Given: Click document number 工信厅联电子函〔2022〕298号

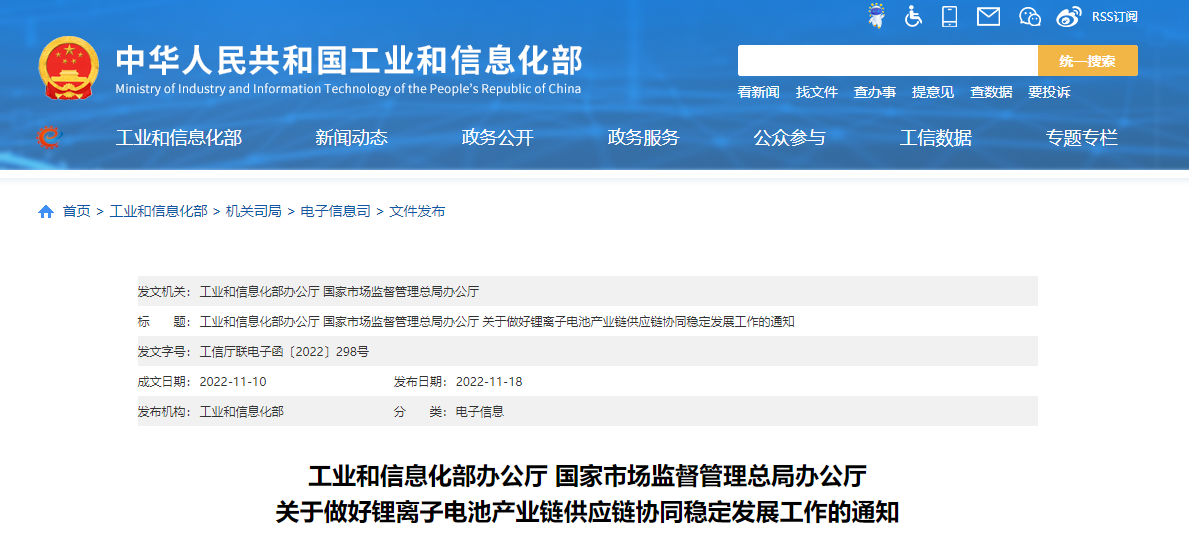Looking at the screenshot, I should pyautogui.click(x=284, y=351).
